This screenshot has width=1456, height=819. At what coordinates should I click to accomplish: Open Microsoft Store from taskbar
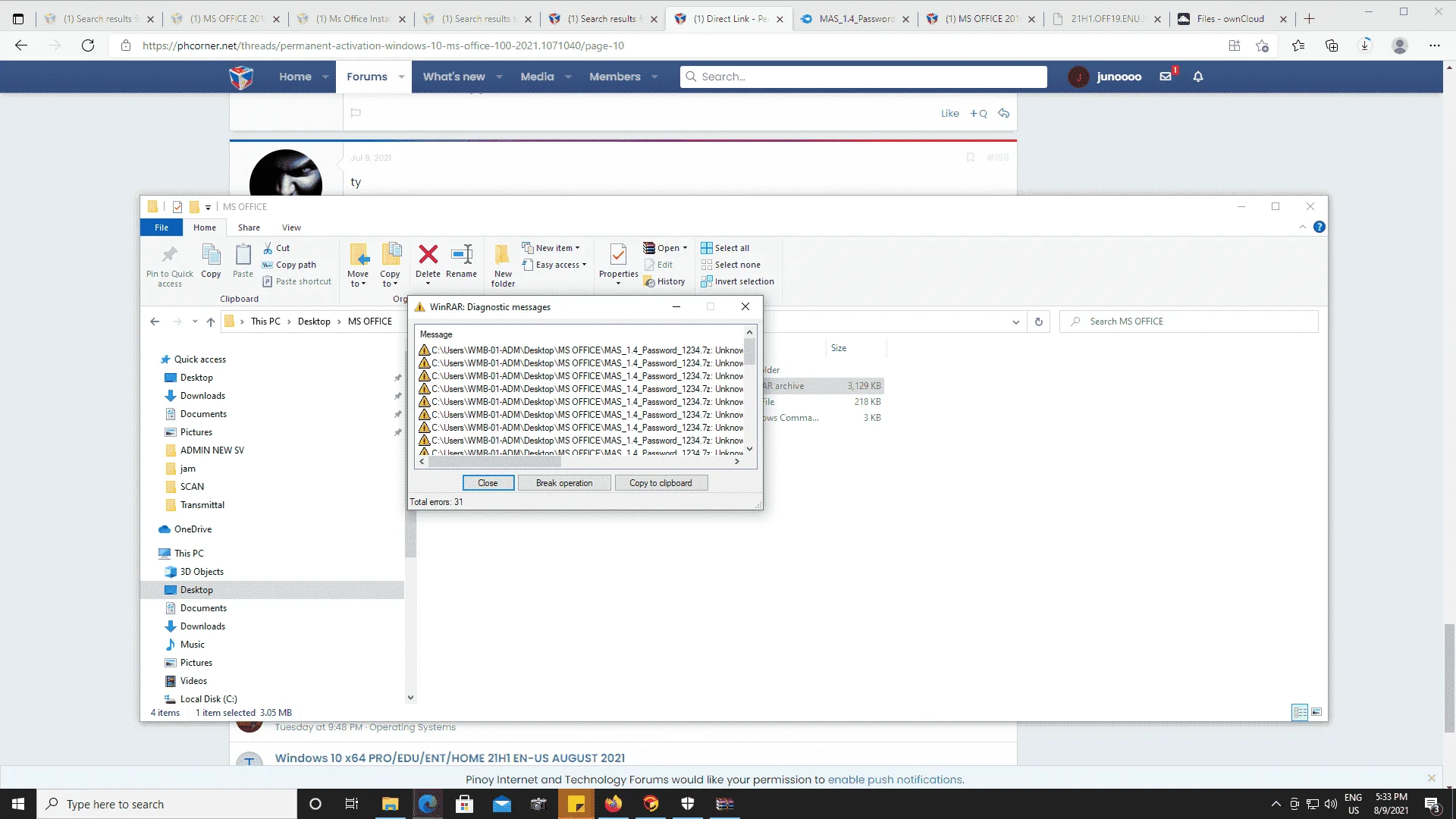click(464, 804)
